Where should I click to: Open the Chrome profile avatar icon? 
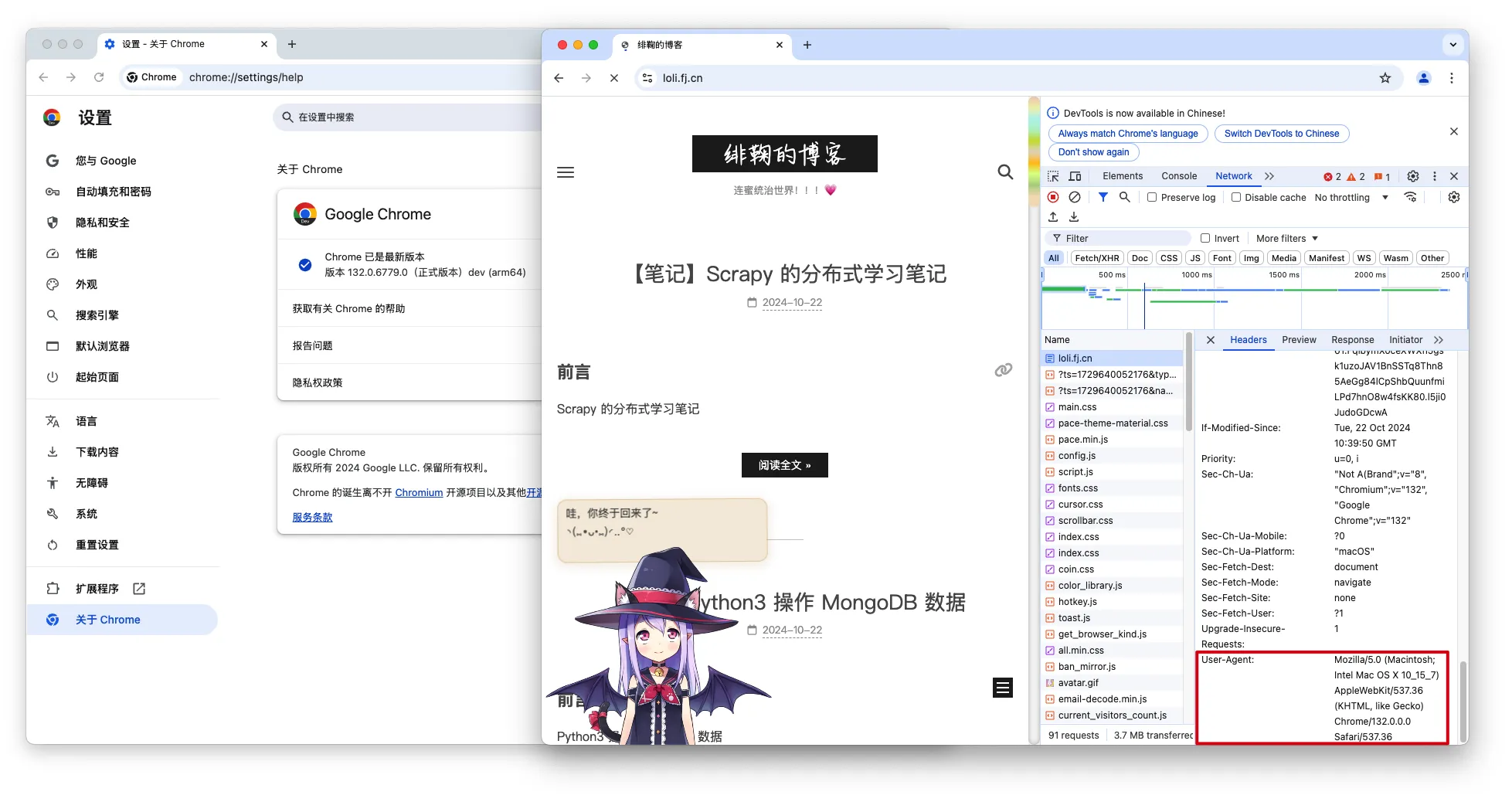click(1424, 78)
